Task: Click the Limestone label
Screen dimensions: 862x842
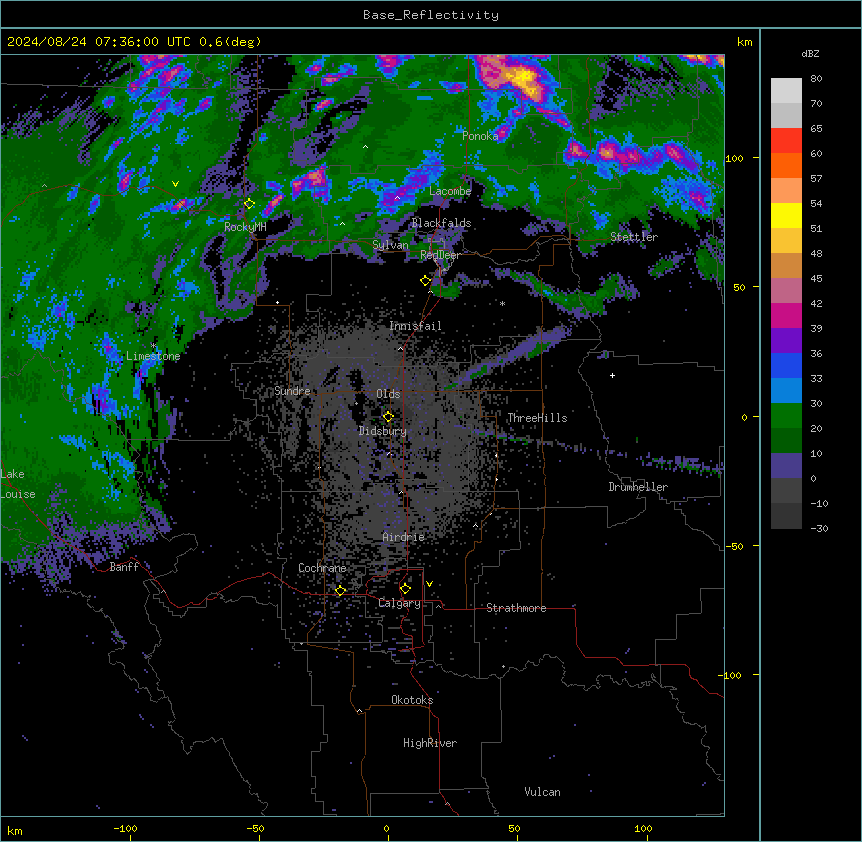Action: pos(153,356)
